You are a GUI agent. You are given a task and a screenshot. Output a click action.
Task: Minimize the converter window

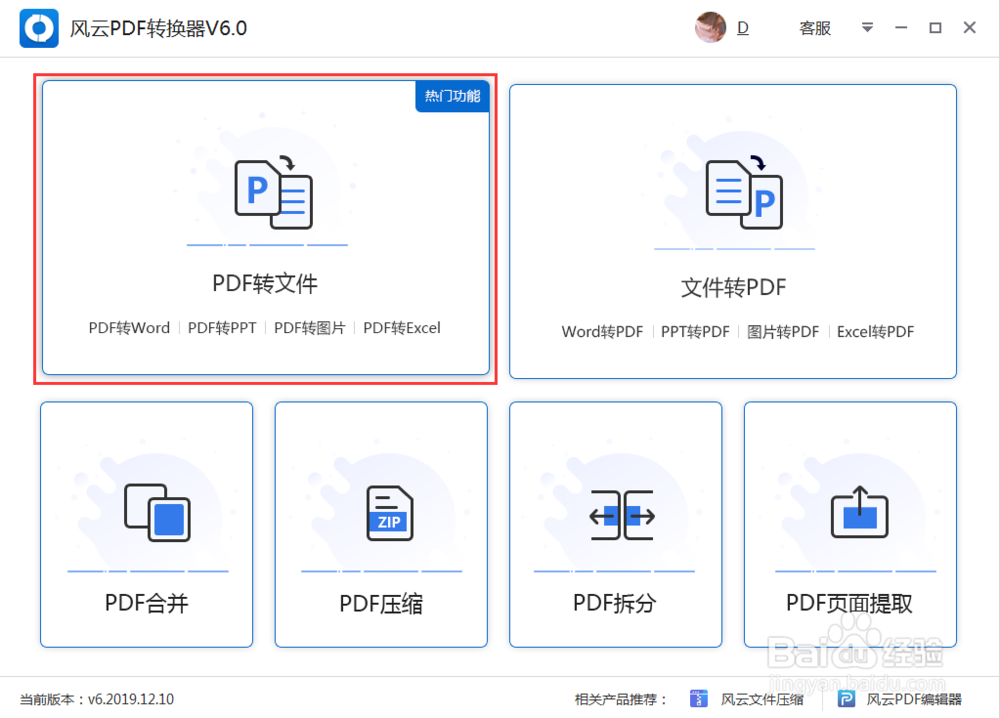pyautogui.click(x=901, y=27)
